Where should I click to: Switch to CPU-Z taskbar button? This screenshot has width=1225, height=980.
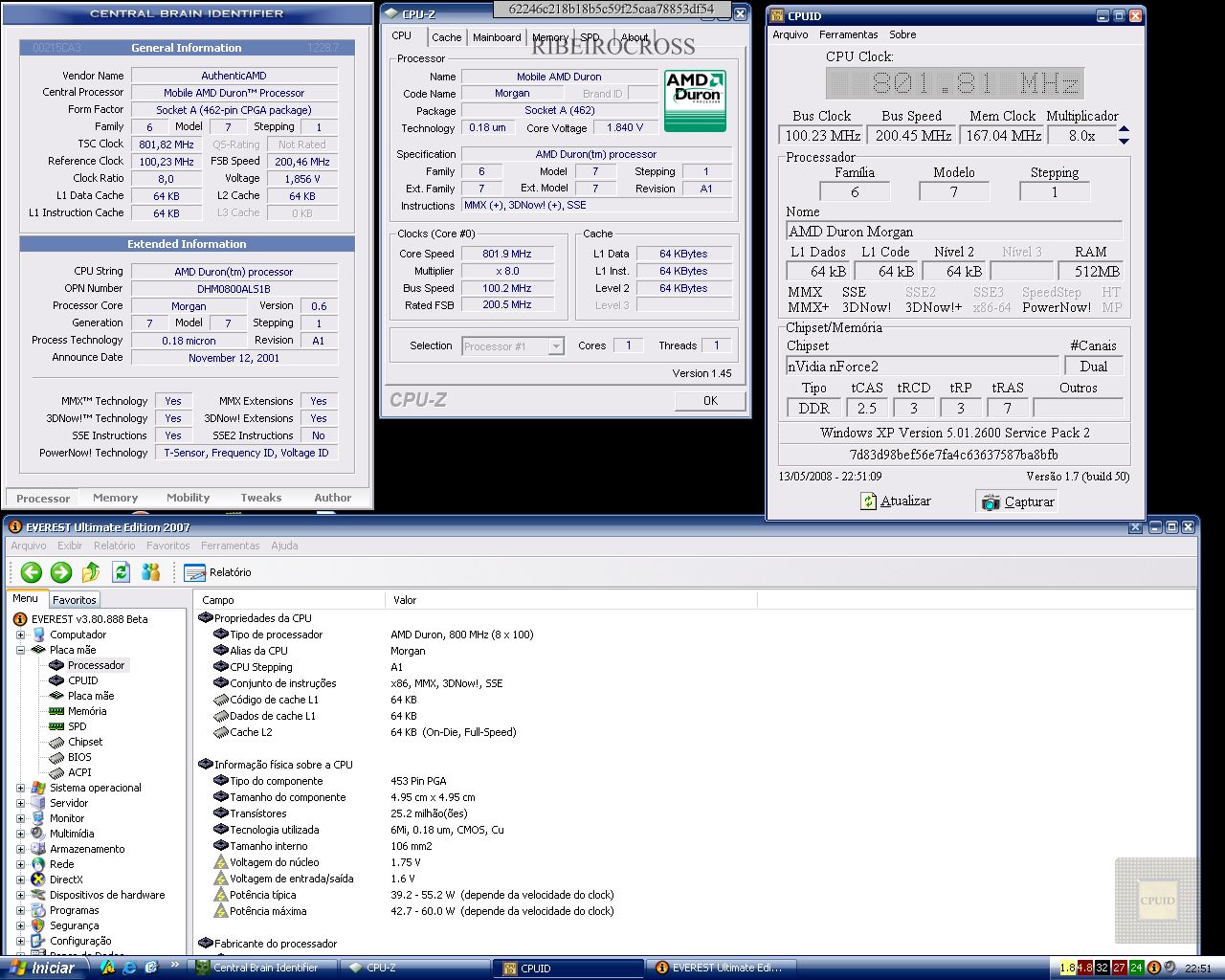click(415, 968)
